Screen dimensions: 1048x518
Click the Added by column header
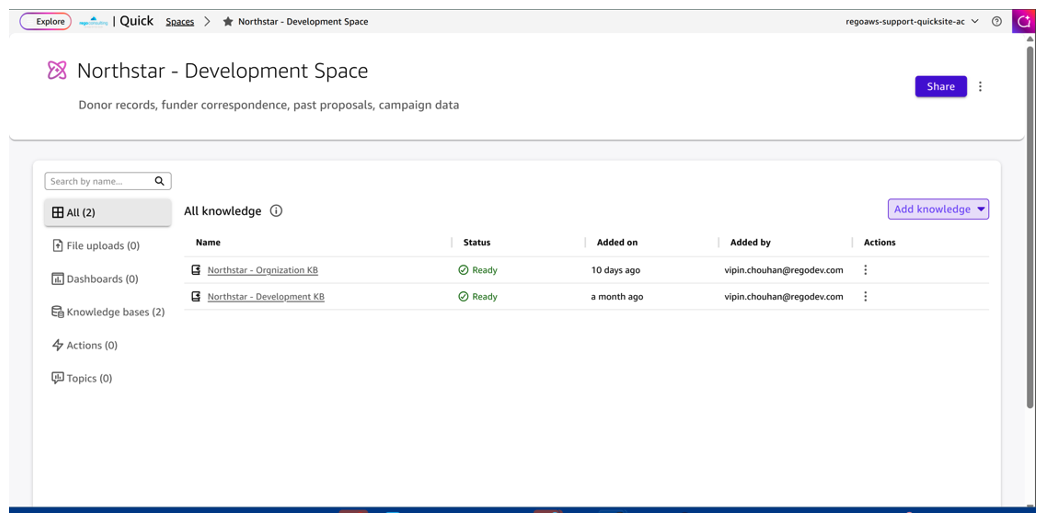point(751,242)
